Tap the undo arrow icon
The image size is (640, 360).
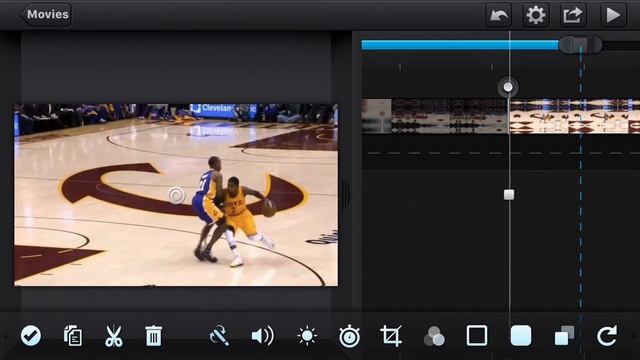(499, 15)
